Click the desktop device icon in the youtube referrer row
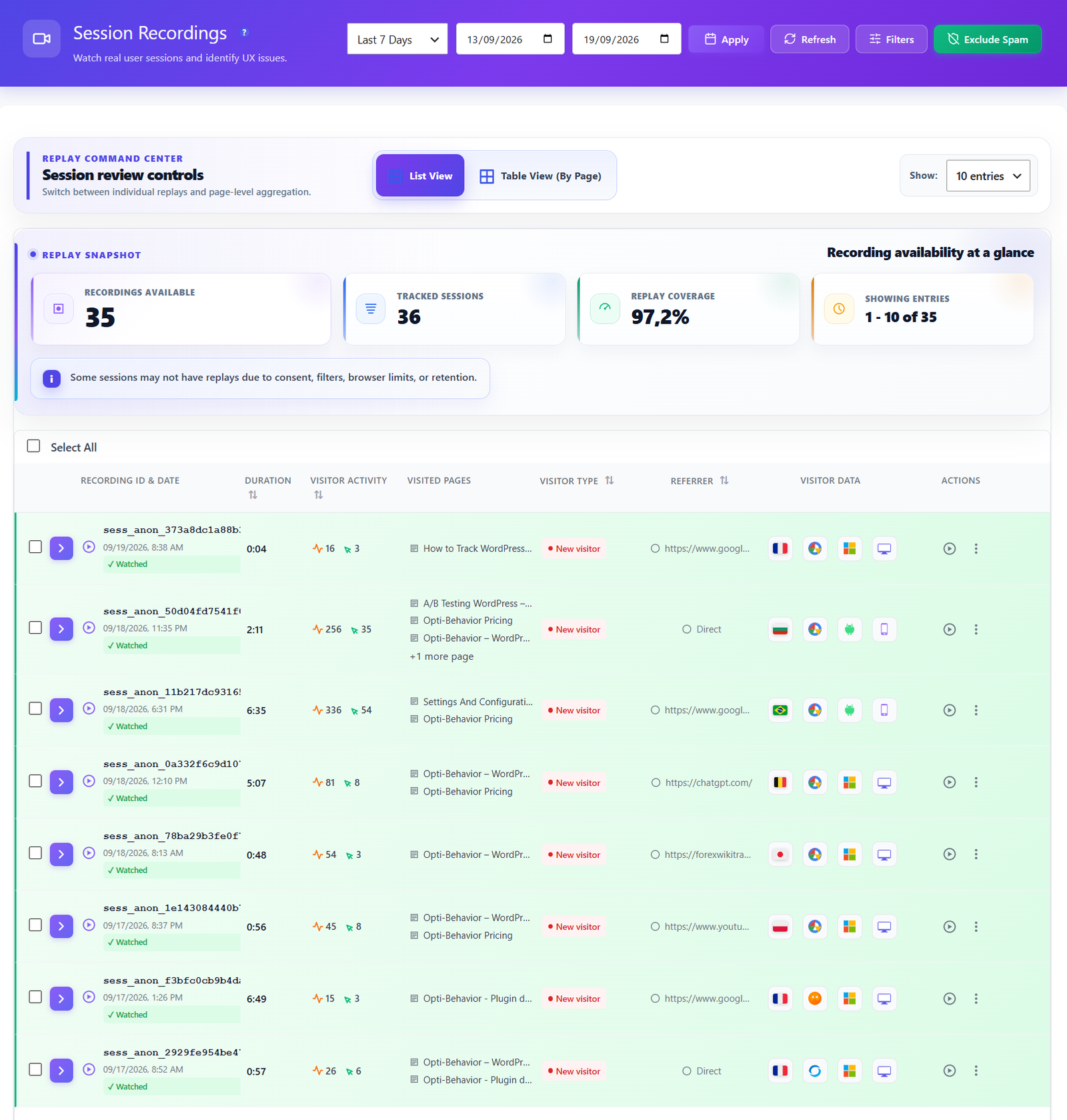1067x1120 pixels. tap(884, 927)
